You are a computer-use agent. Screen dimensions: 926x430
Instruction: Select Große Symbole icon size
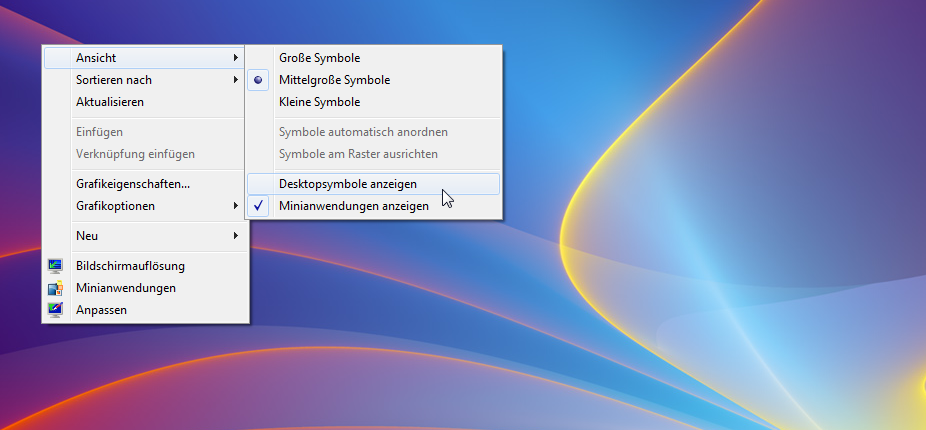pyautogui.click(x=373, y=58)
